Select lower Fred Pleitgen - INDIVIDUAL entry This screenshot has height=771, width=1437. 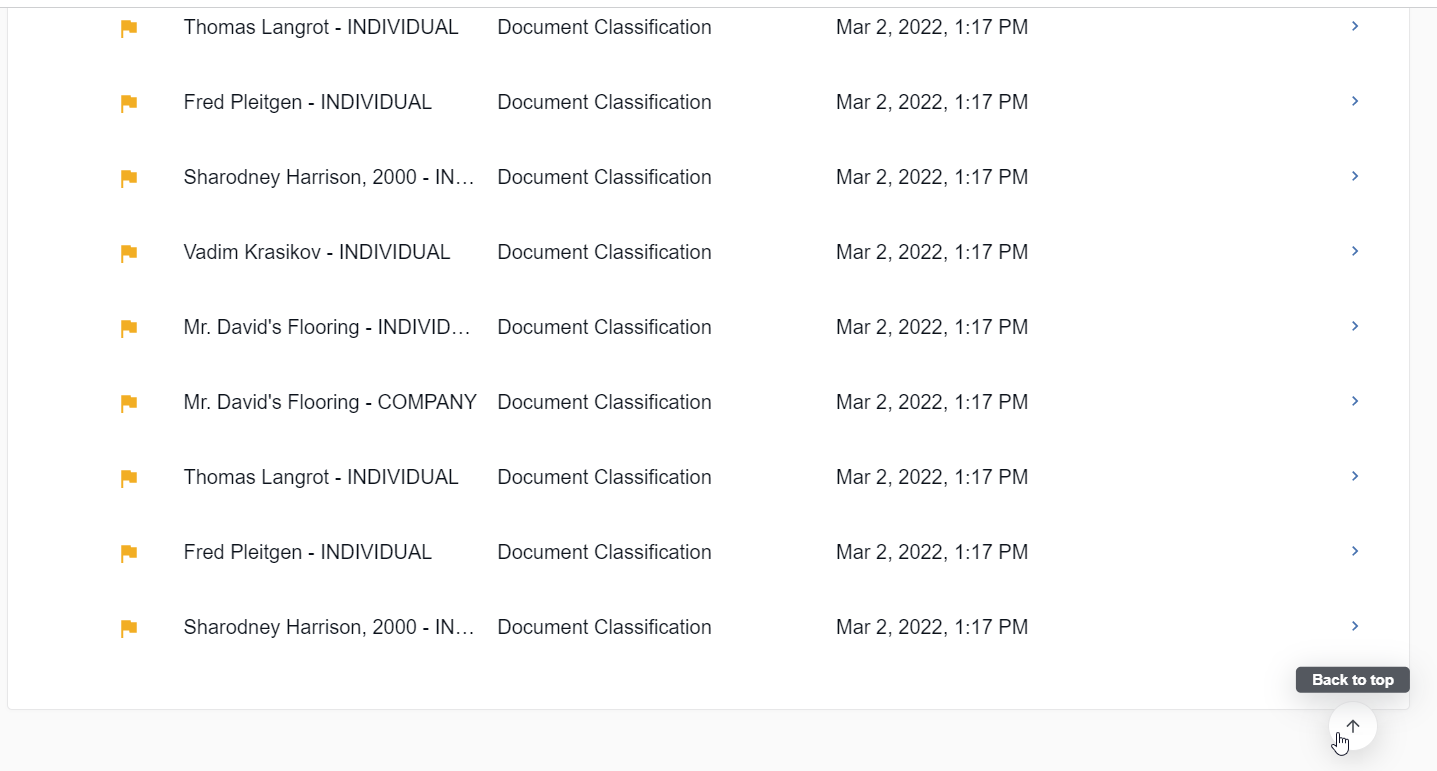[x=308, y=552]
